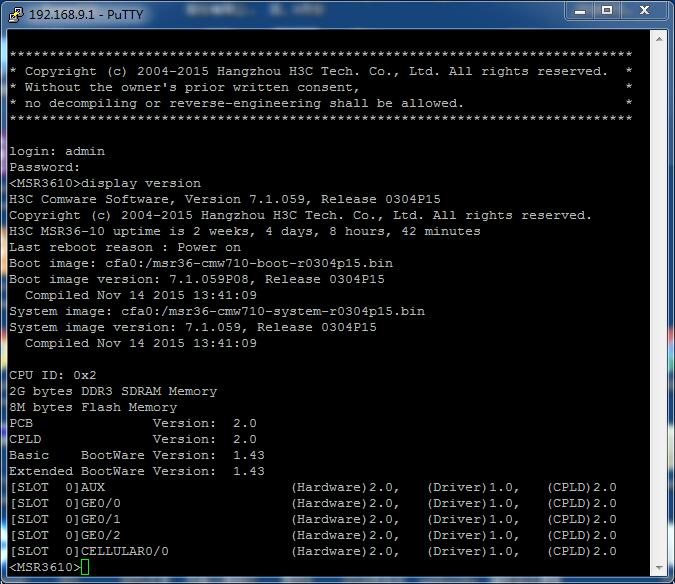Click the final '<MSR3610>' prompt
This screenshot has width=675, height=584.
[45, 568]
